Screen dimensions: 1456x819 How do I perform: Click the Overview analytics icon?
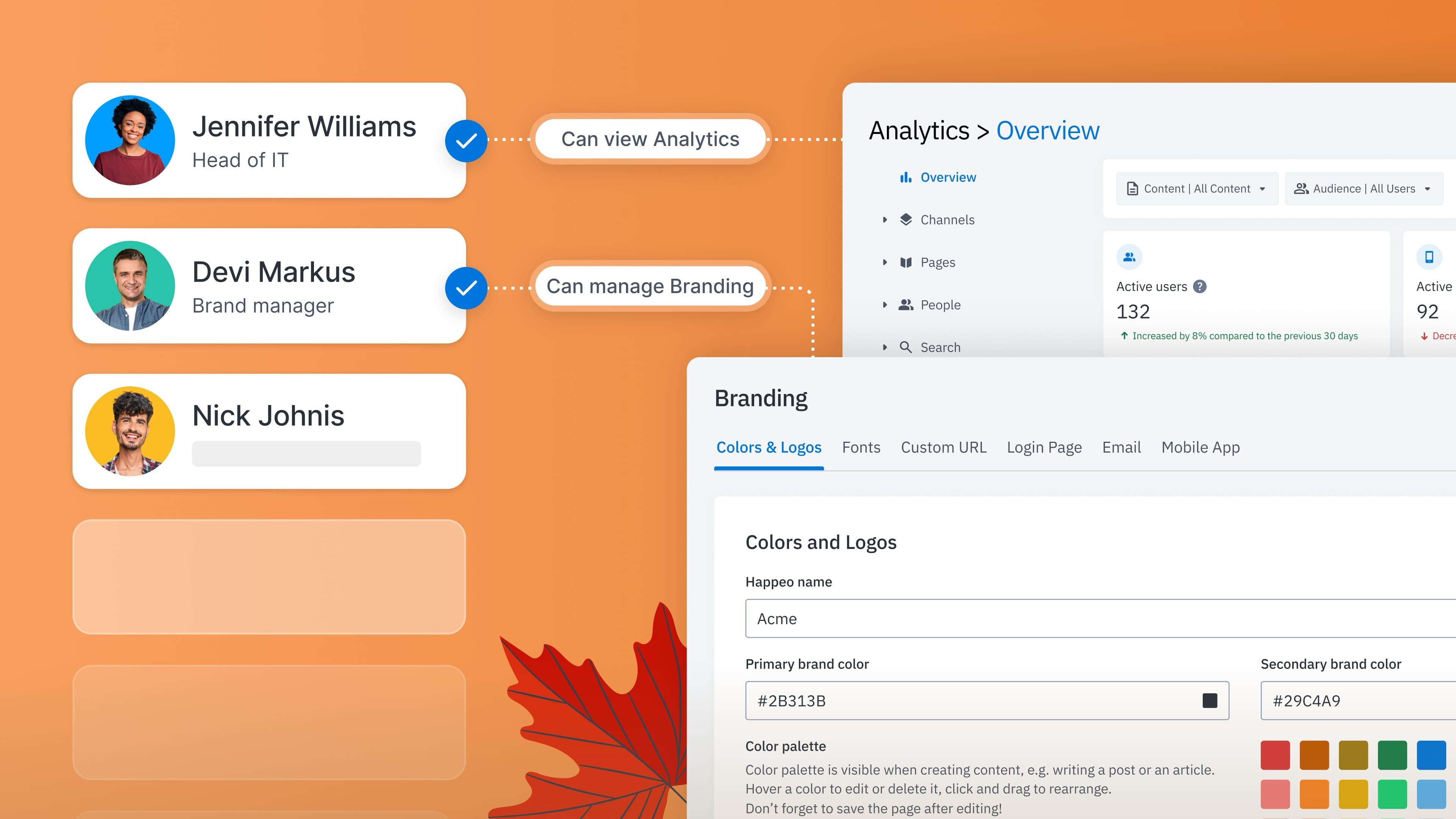click(905, 177)
